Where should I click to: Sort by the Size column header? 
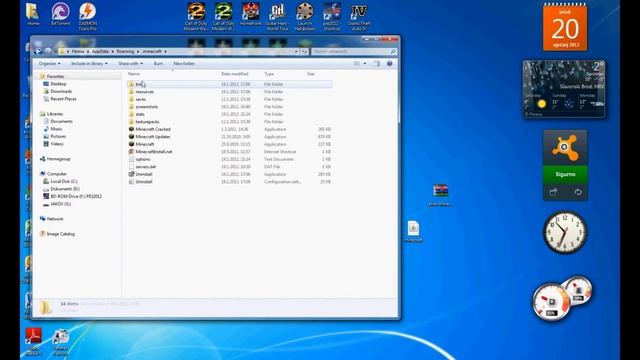[311, 74]
